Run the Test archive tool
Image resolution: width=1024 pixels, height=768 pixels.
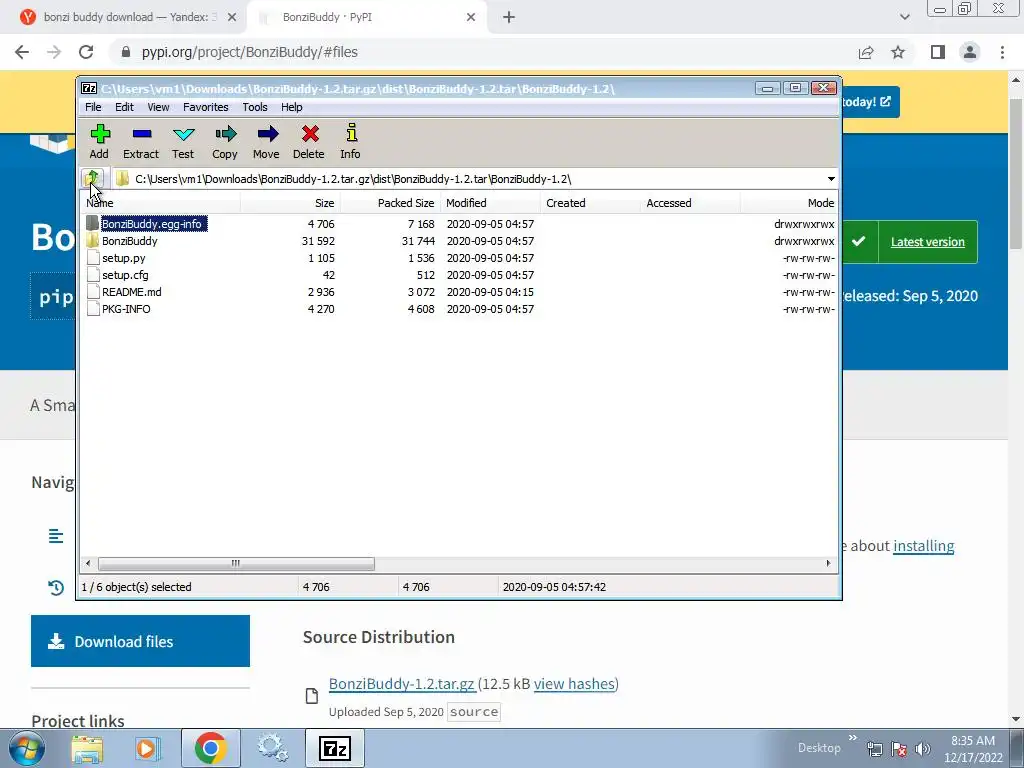tap(183, 141)
